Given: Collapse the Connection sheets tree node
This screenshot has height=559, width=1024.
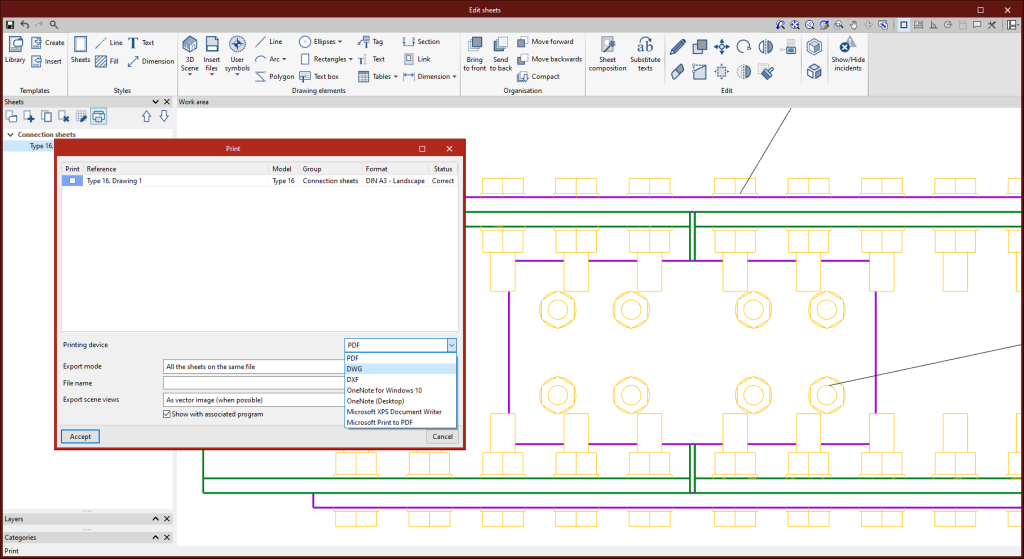Looking at the screenshot, I should [x=10, y=134].
